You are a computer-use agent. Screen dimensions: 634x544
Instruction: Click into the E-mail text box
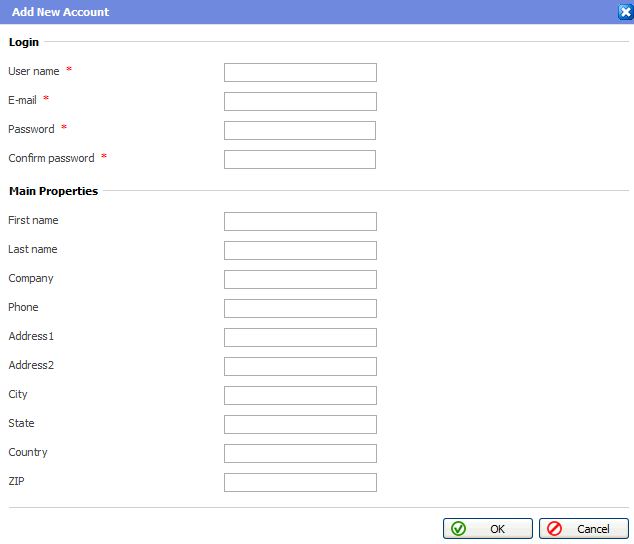300,101
